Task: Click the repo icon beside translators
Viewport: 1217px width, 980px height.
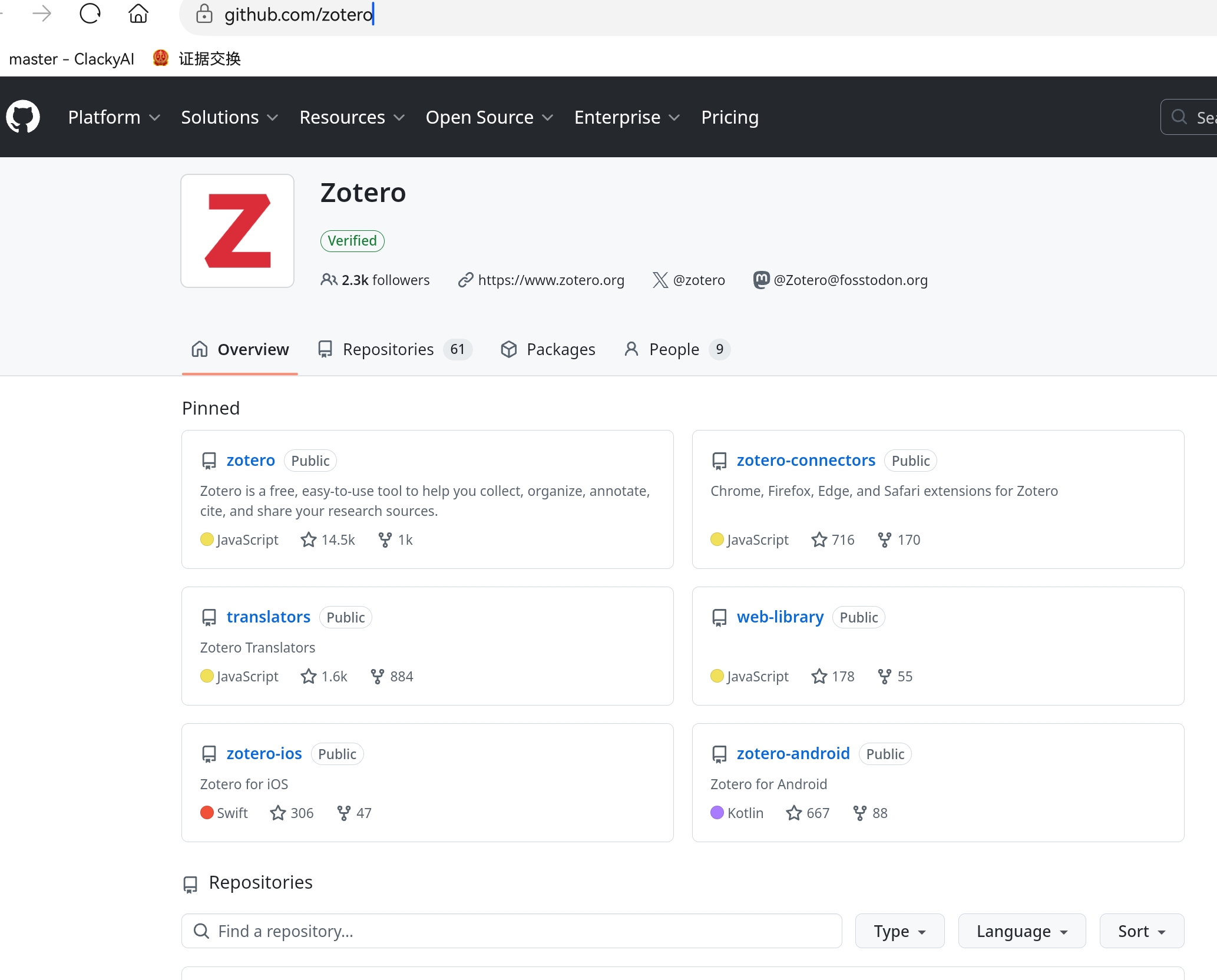Action: coord(209,617)
